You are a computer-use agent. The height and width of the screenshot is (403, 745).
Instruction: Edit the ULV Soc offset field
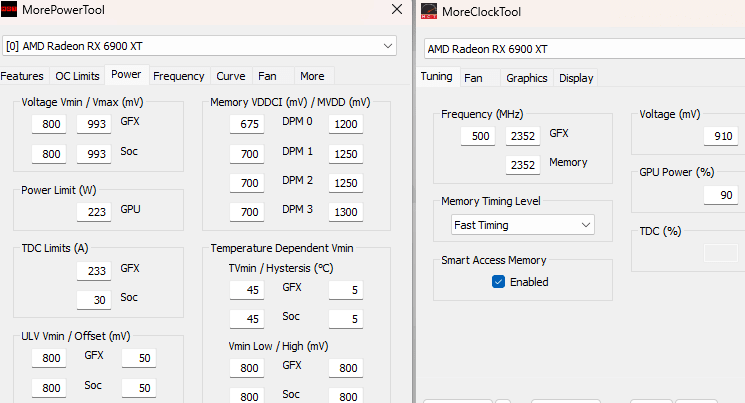(x=139, y=388)
